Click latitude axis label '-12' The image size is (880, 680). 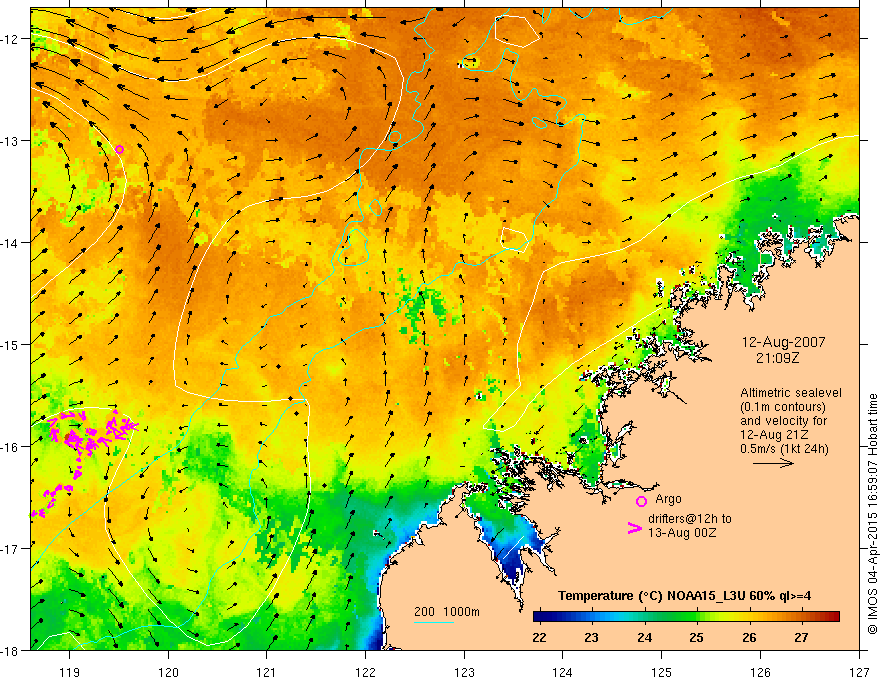10,39
